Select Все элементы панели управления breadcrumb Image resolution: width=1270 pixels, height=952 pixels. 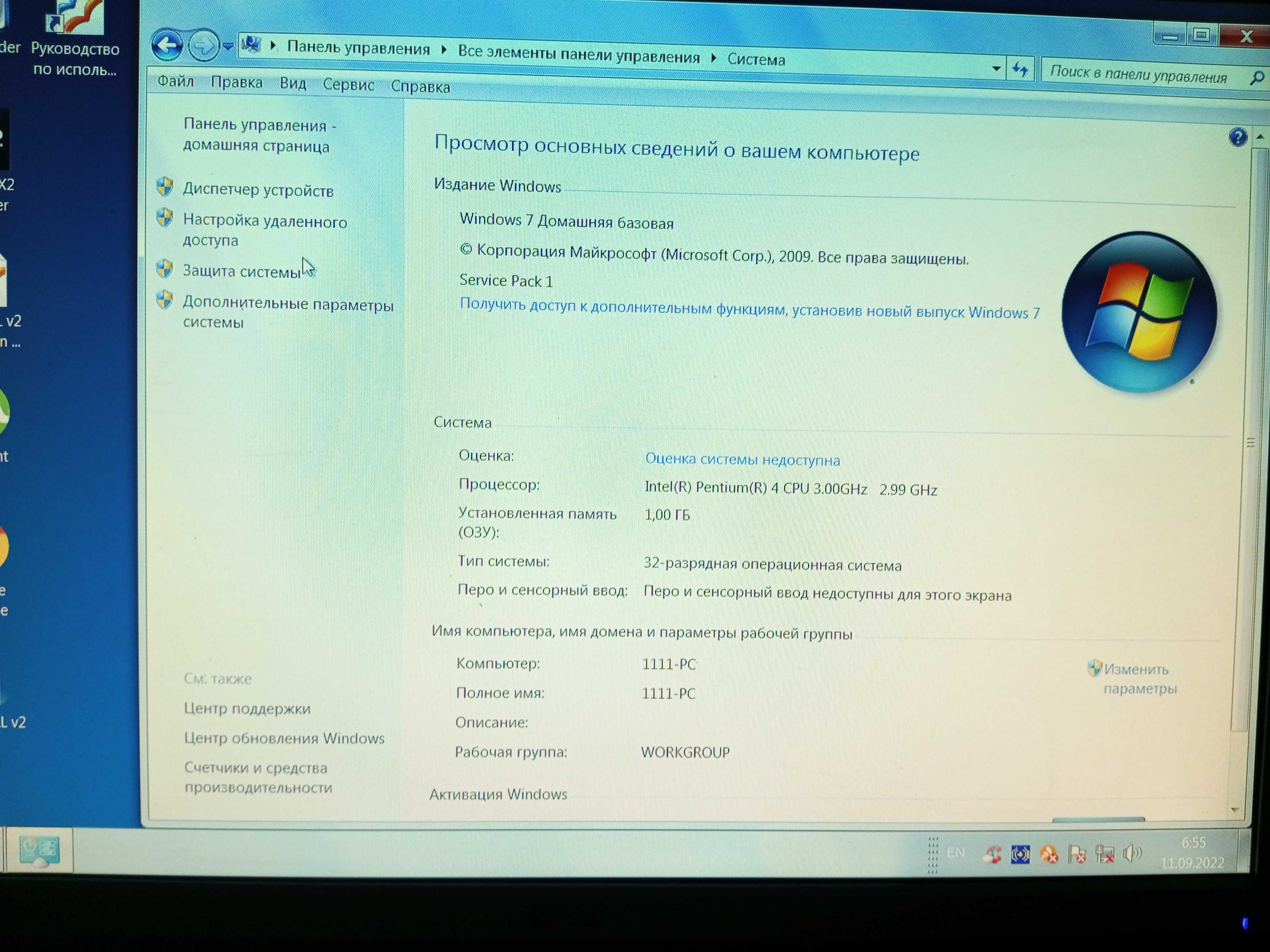pyautogui.click(x=579, y=54)
